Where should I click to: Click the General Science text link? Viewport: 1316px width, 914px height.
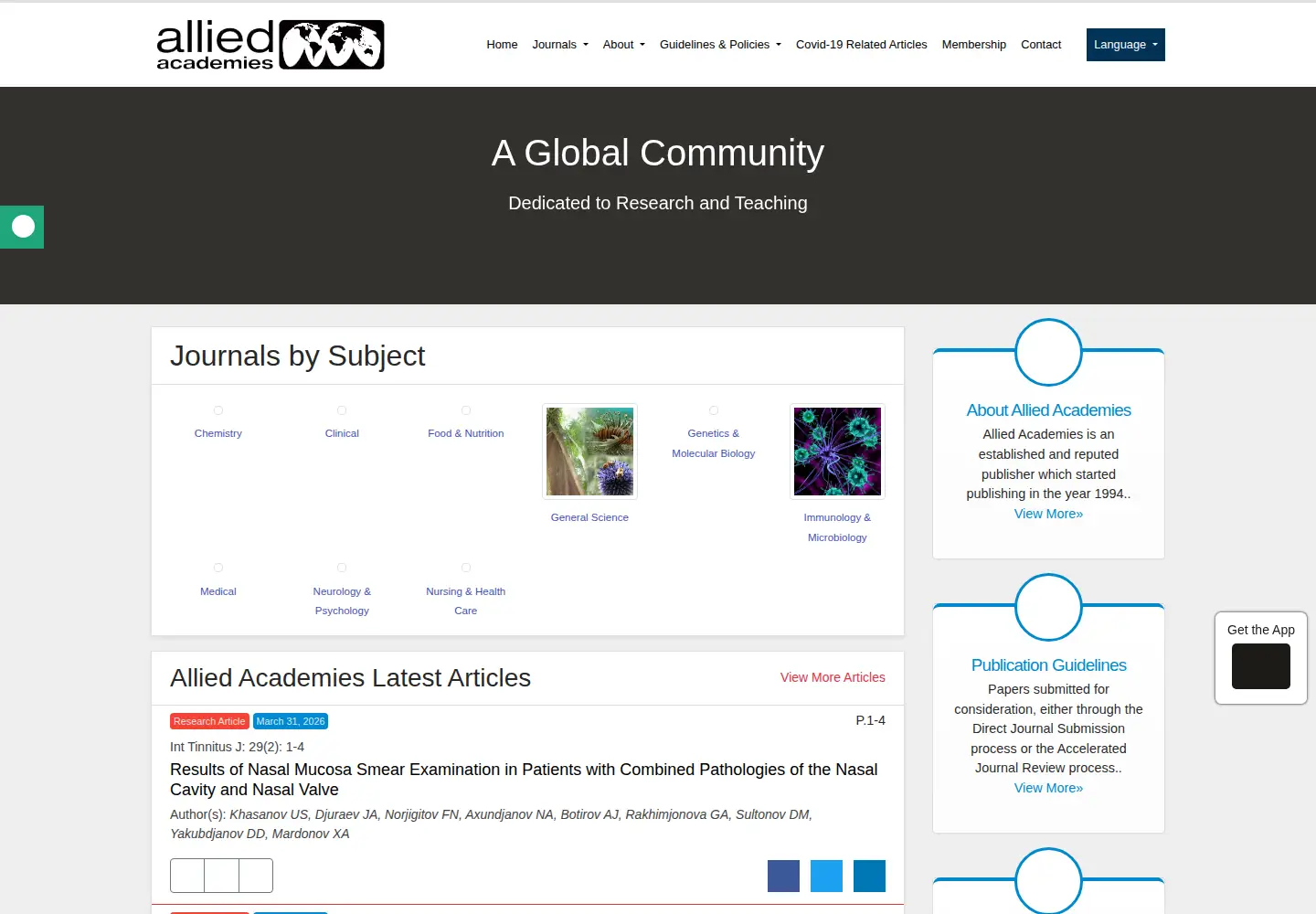(589, 517)
